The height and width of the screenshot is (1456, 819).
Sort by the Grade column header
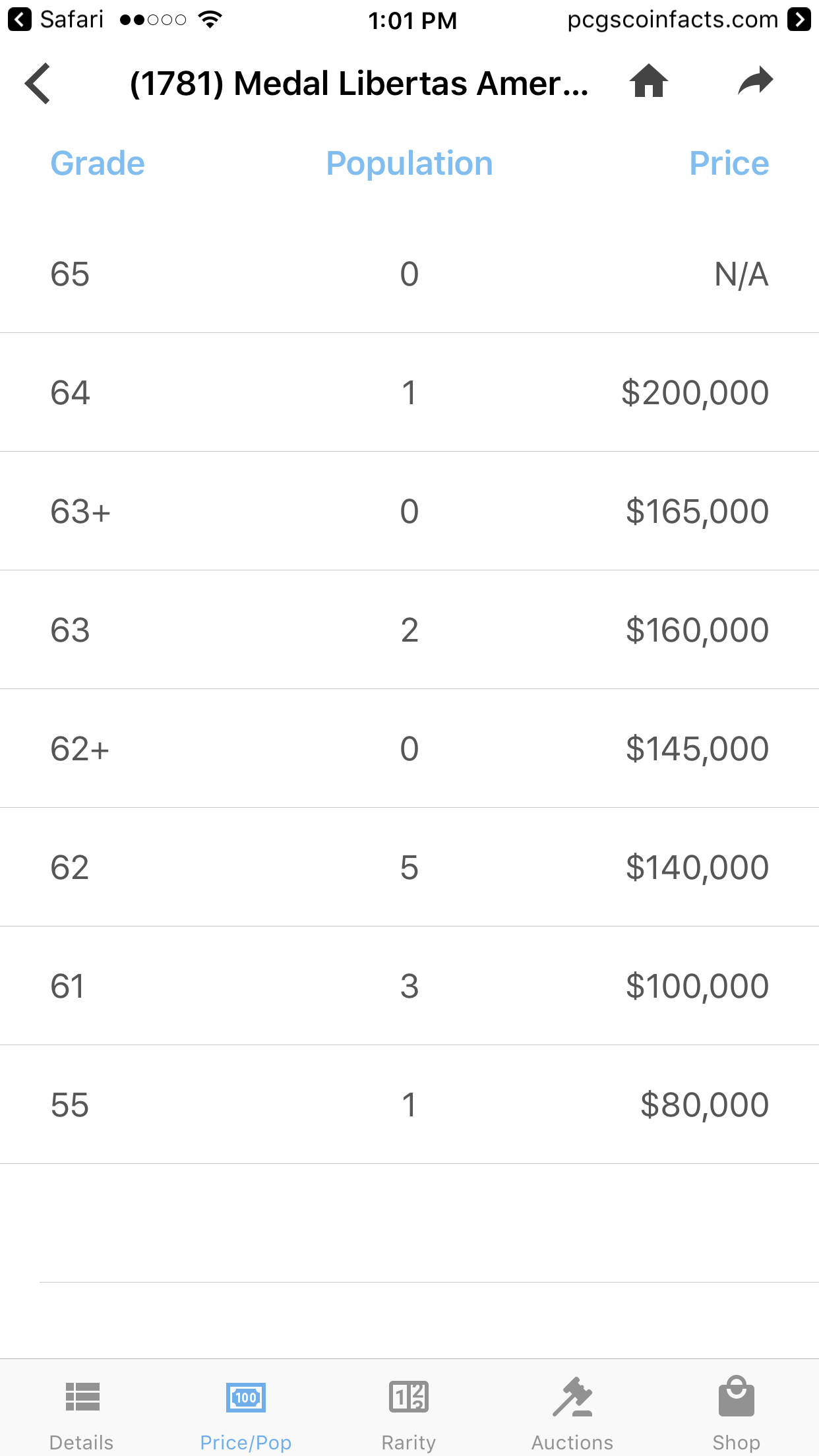98,164
